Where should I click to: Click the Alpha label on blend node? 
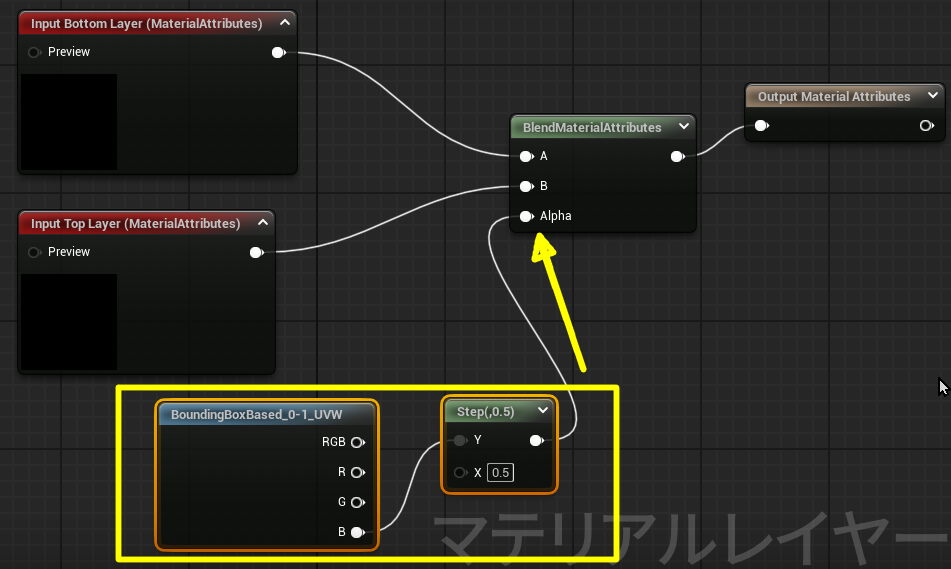[x=556, y=215]
